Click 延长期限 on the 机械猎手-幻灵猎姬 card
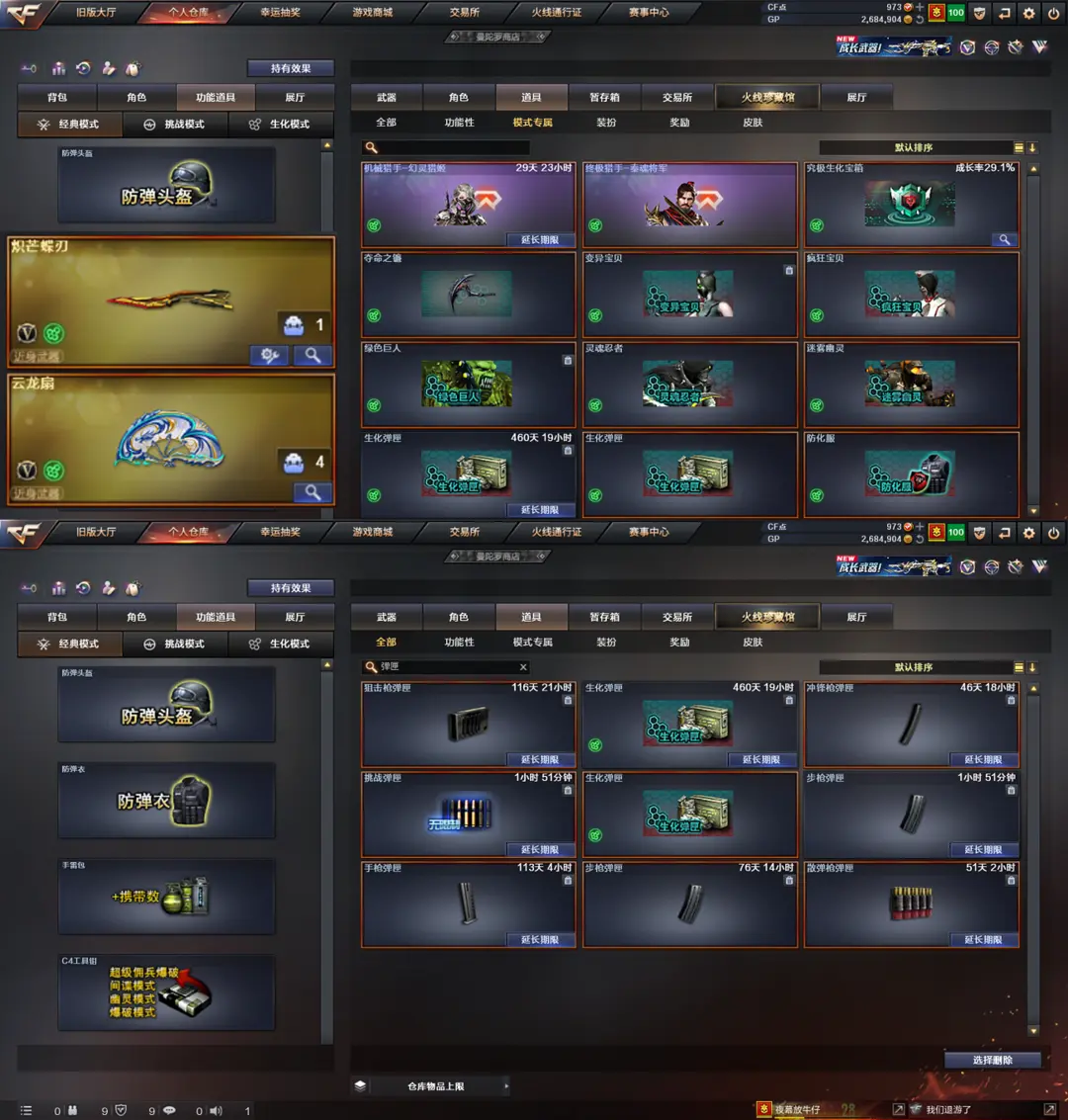This screenshot has width=1068, height=1120. [x=540, y=240]
